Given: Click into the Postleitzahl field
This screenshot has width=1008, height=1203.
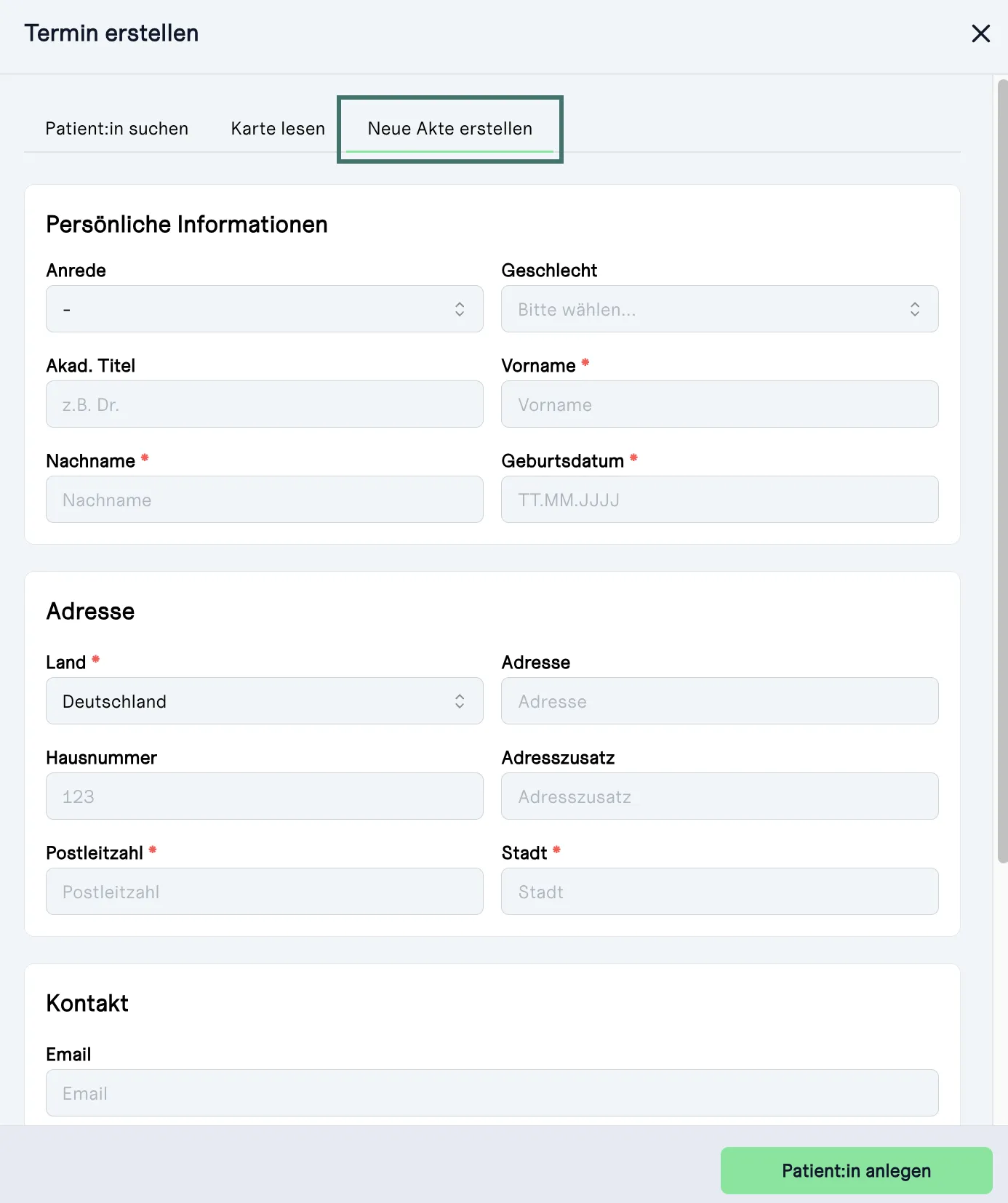Looking at the screenshot, I should click(265, 892).
